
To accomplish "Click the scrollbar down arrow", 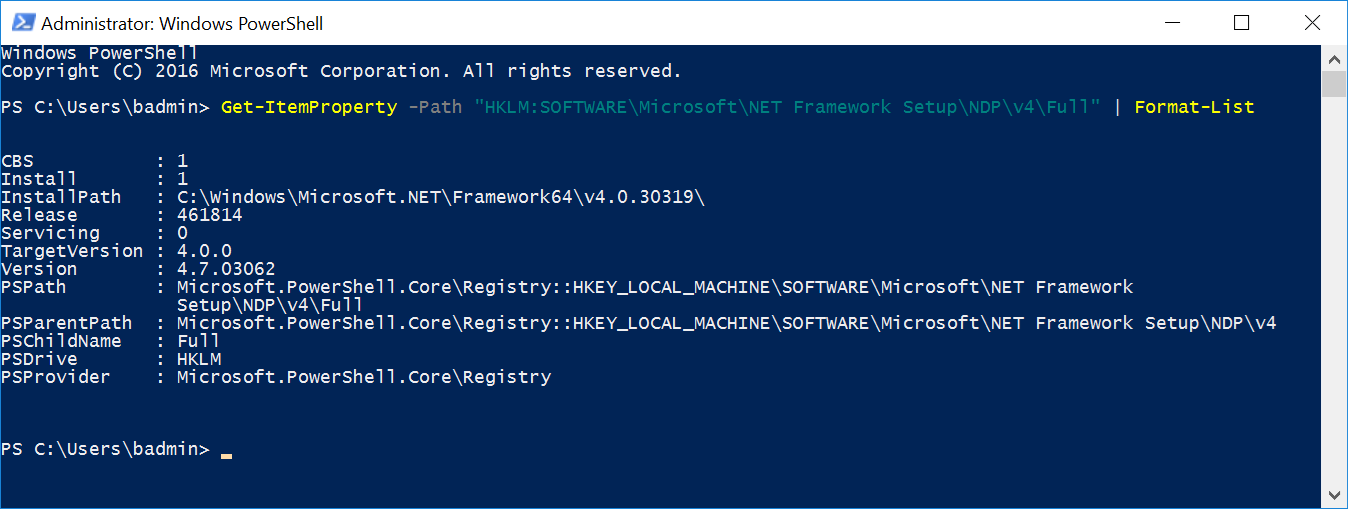I will coord(1334,494).
